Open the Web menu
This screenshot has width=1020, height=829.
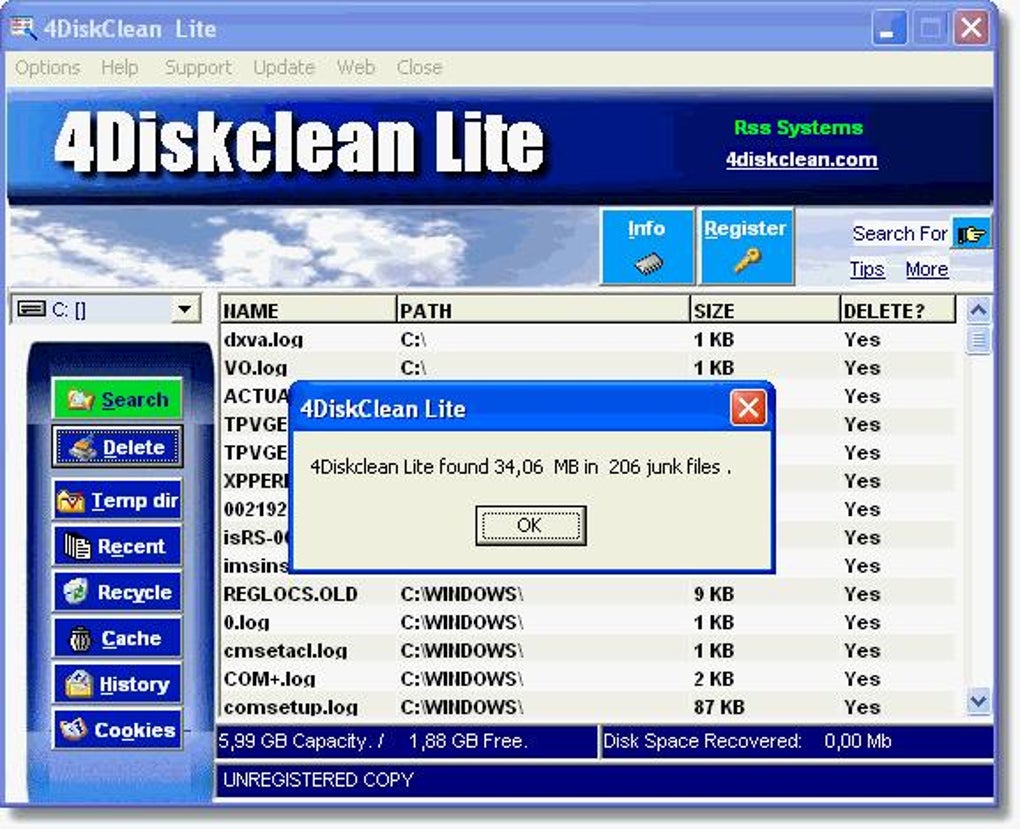[x=355, y=67]
